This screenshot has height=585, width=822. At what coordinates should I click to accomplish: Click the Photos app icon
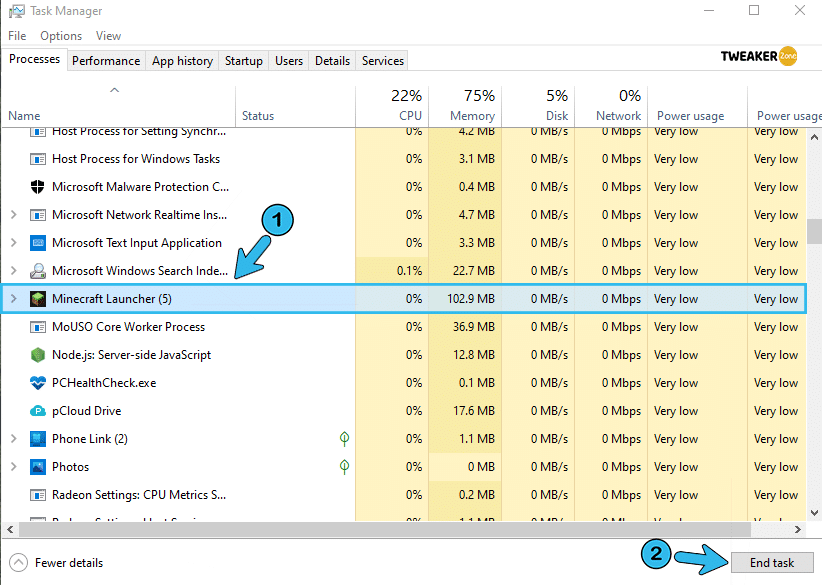coord(38,467)
